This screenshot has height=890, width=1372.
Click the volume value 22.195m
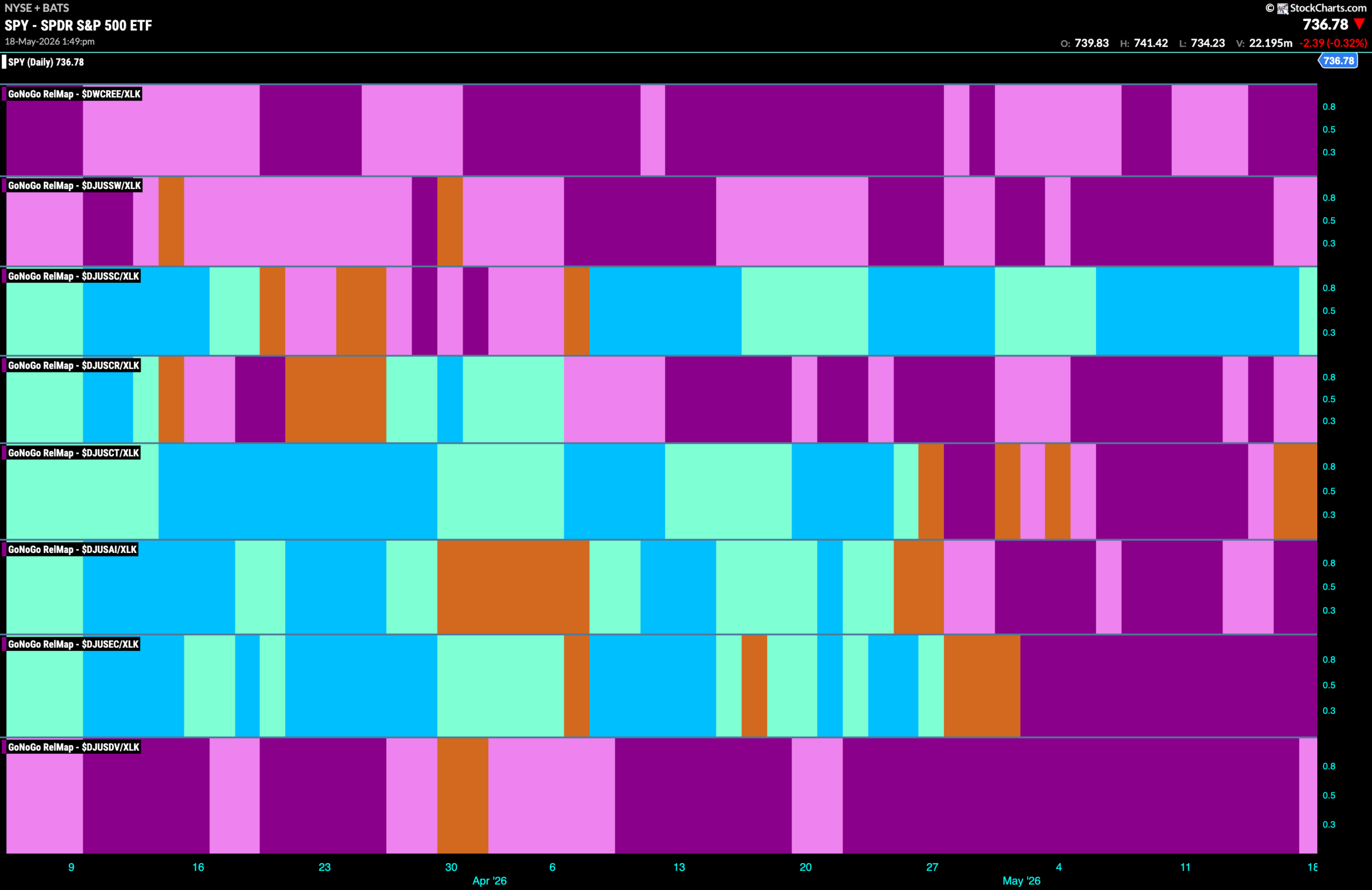[1271, 43]
